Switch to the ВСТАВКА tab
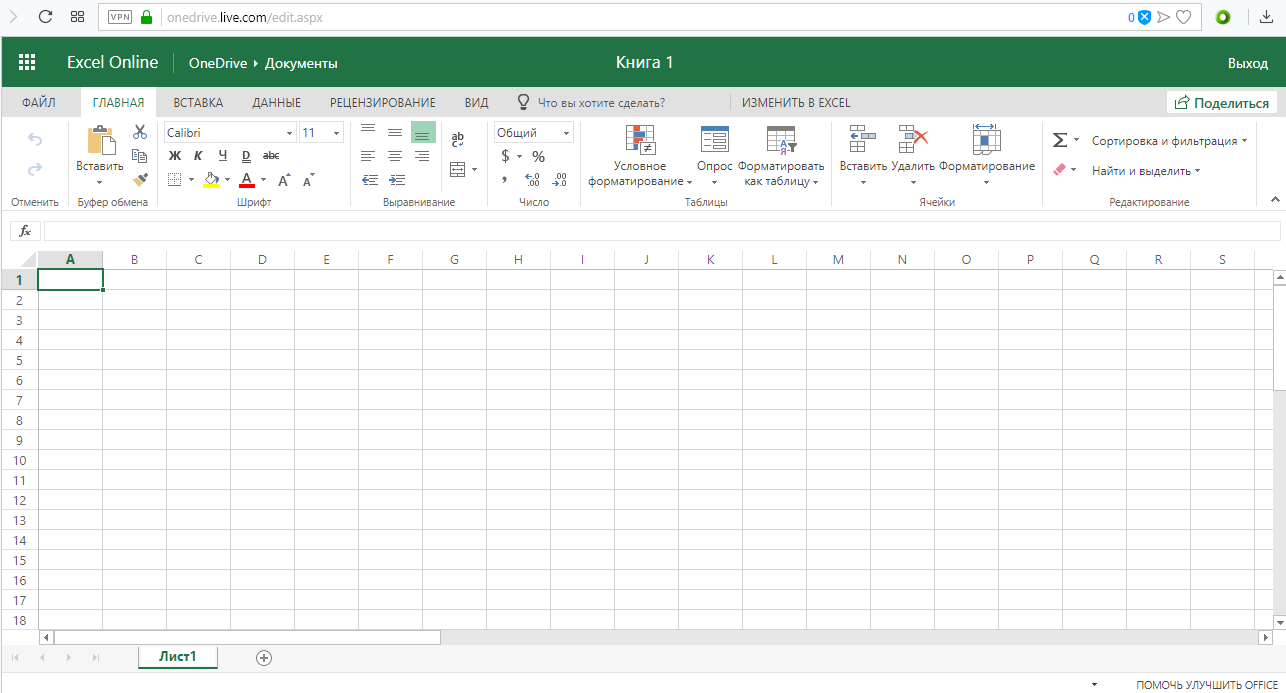 [198, 102]
